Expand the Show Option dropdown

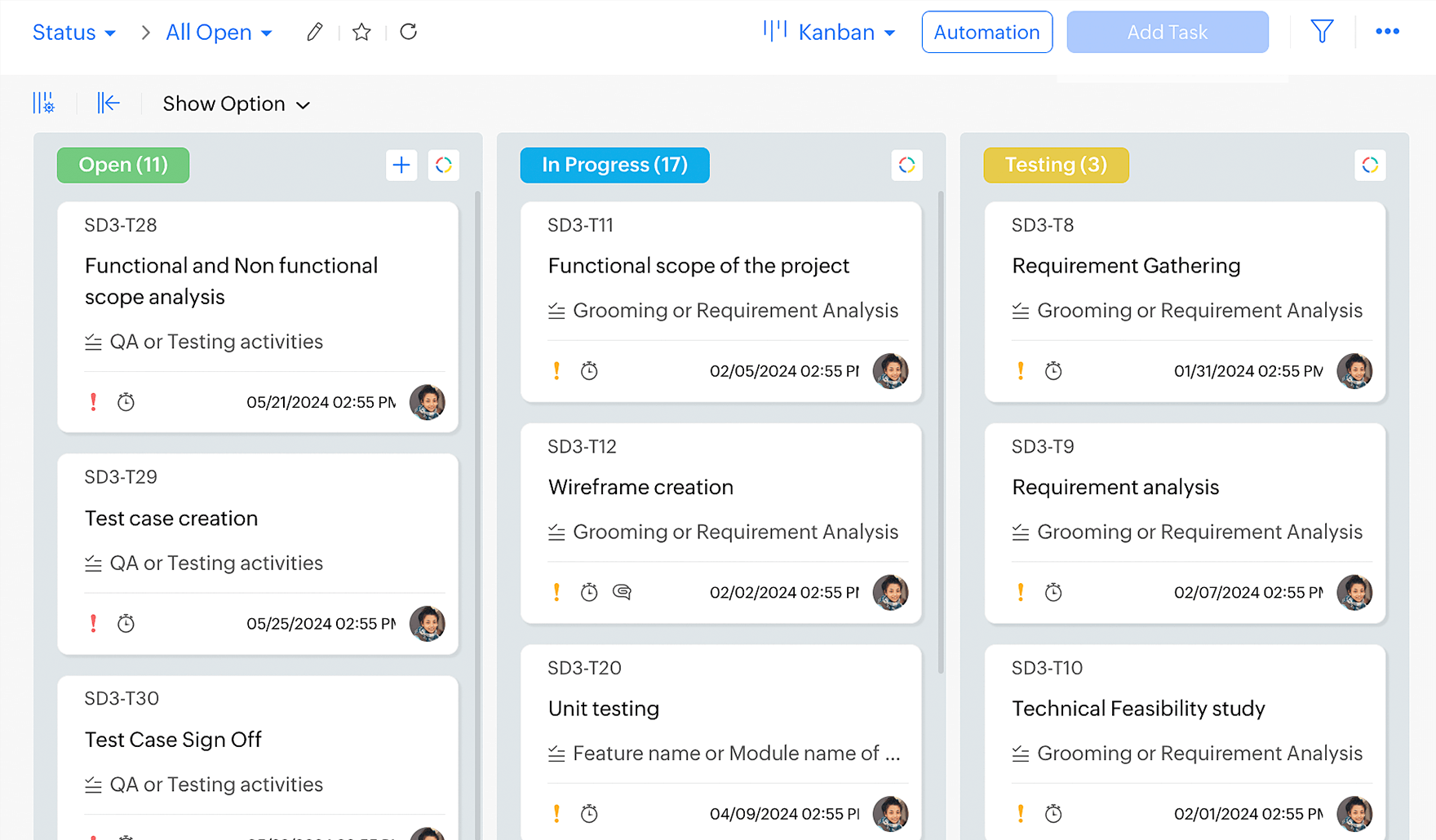coord(236,104)
